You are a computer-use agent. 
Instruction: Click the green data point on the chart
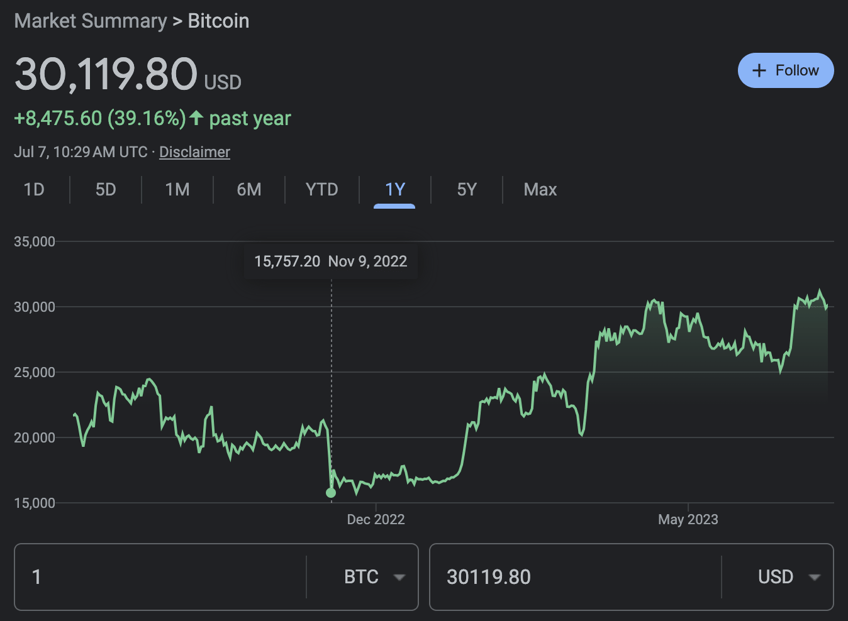click(x=331, y=493)
